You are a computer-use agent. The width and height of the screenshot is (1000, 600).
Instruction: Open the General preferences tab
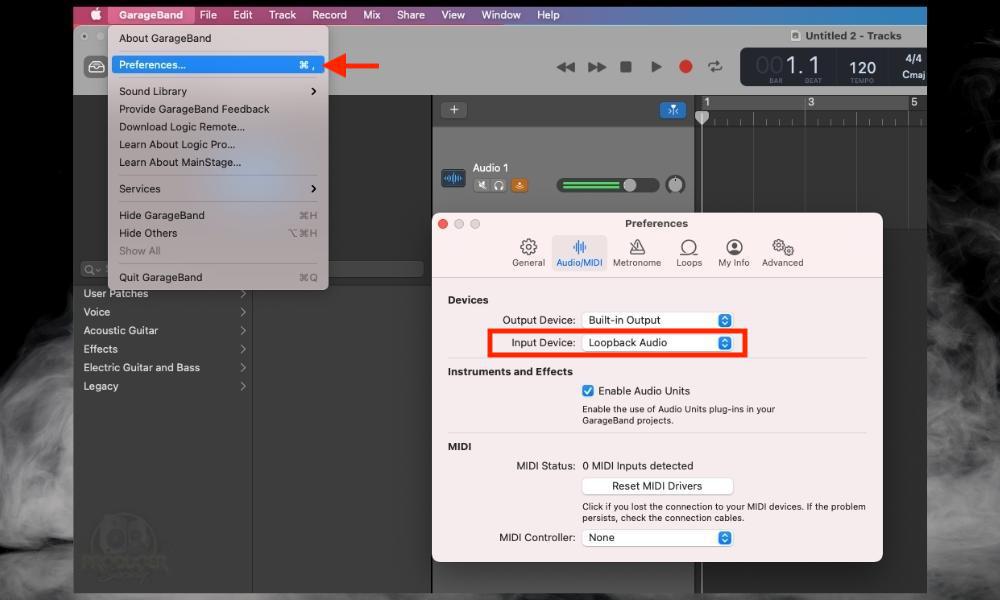click(x=528, y=253)
